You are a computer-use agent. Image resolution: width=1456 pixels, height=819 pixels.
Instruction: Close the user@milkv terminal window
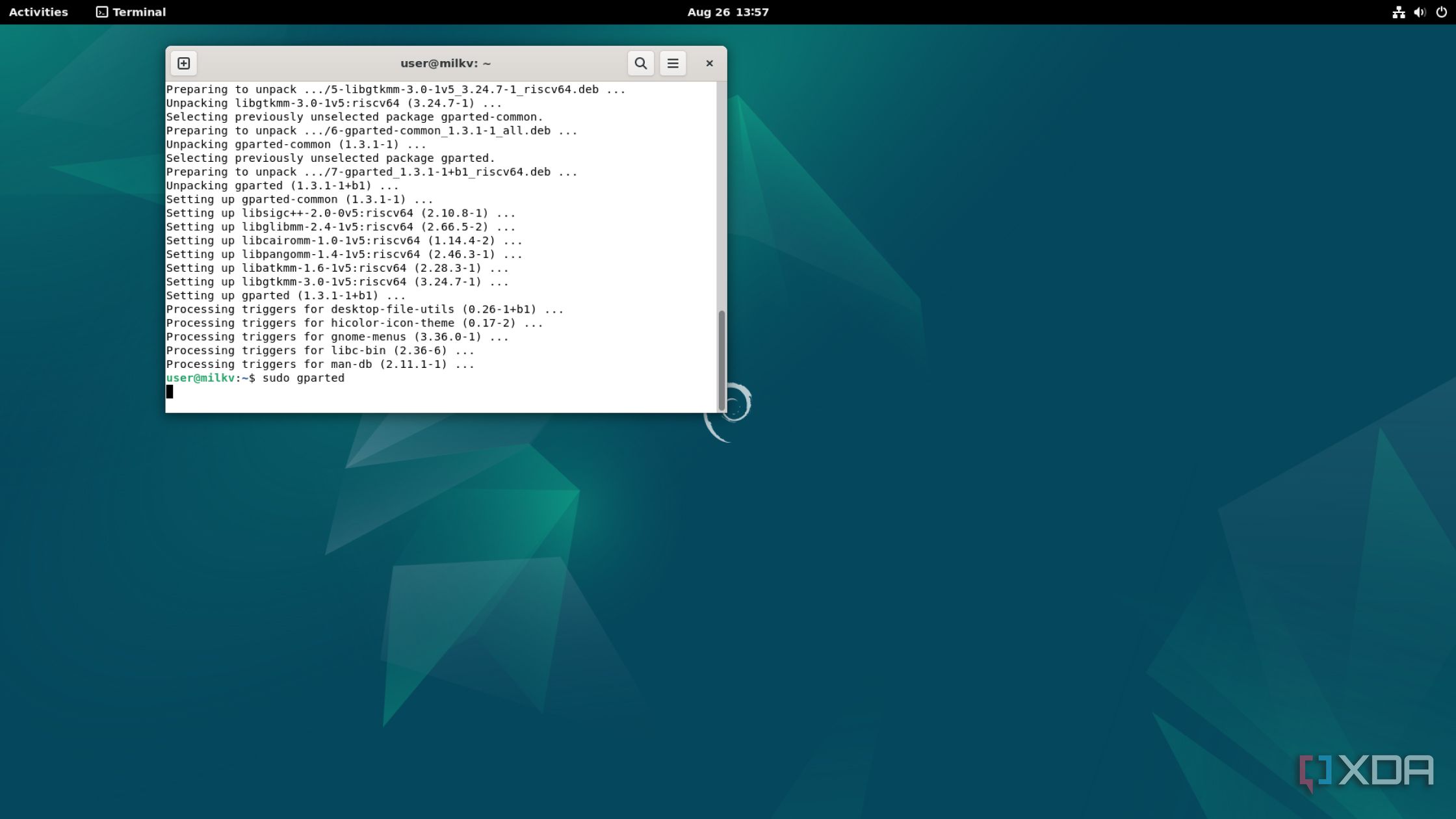click(709, 63)
